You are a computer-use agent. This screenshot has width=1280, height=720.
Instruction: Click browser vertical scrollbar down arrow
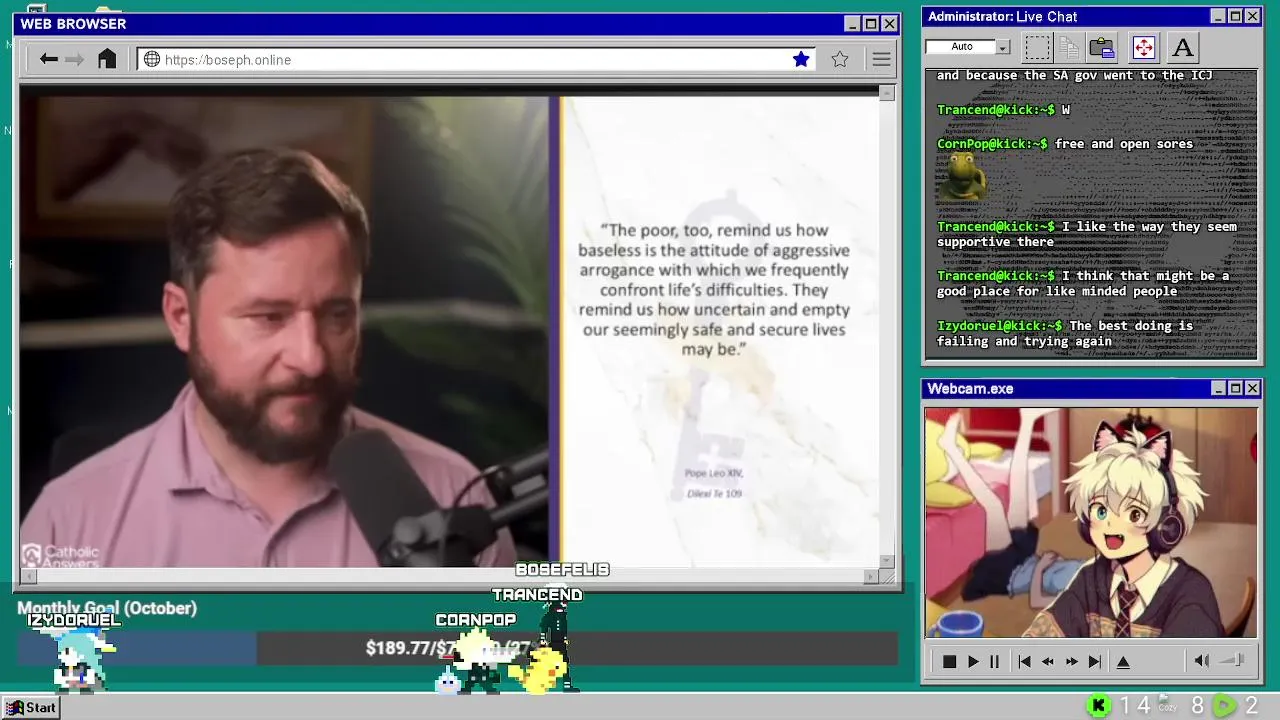887,561
